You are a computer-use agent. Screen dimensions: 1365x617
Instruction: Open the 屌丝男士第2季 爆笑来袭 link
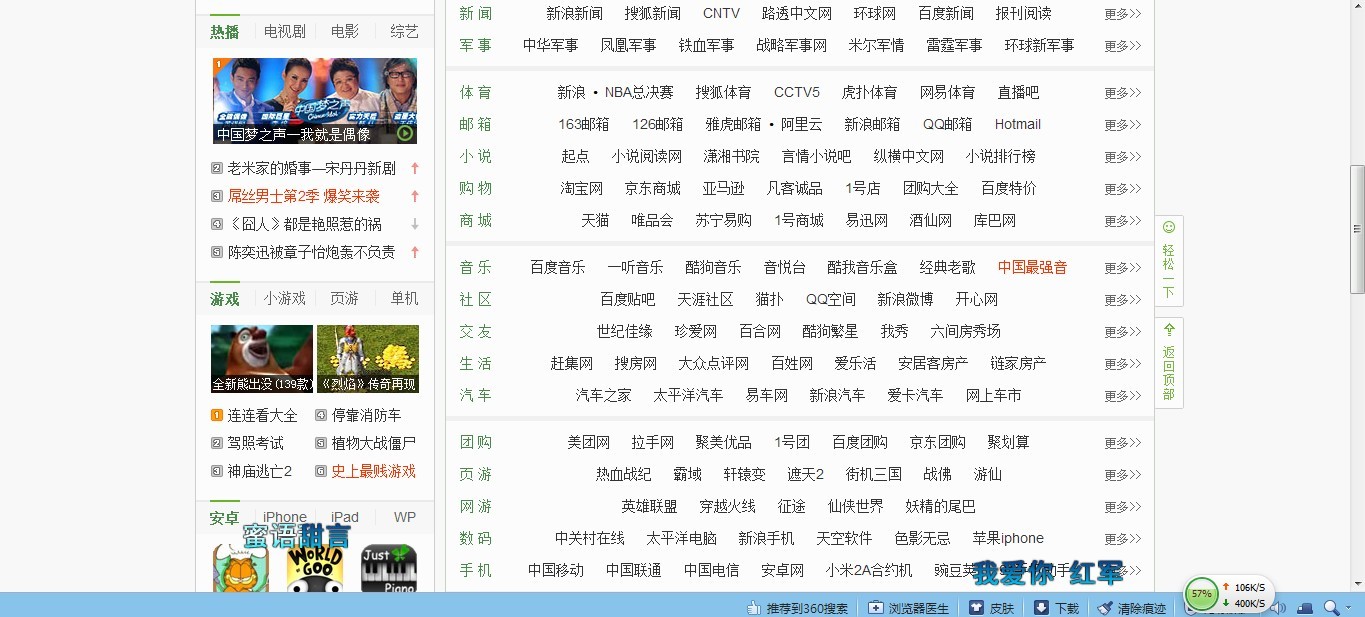(x=304, y=196)
